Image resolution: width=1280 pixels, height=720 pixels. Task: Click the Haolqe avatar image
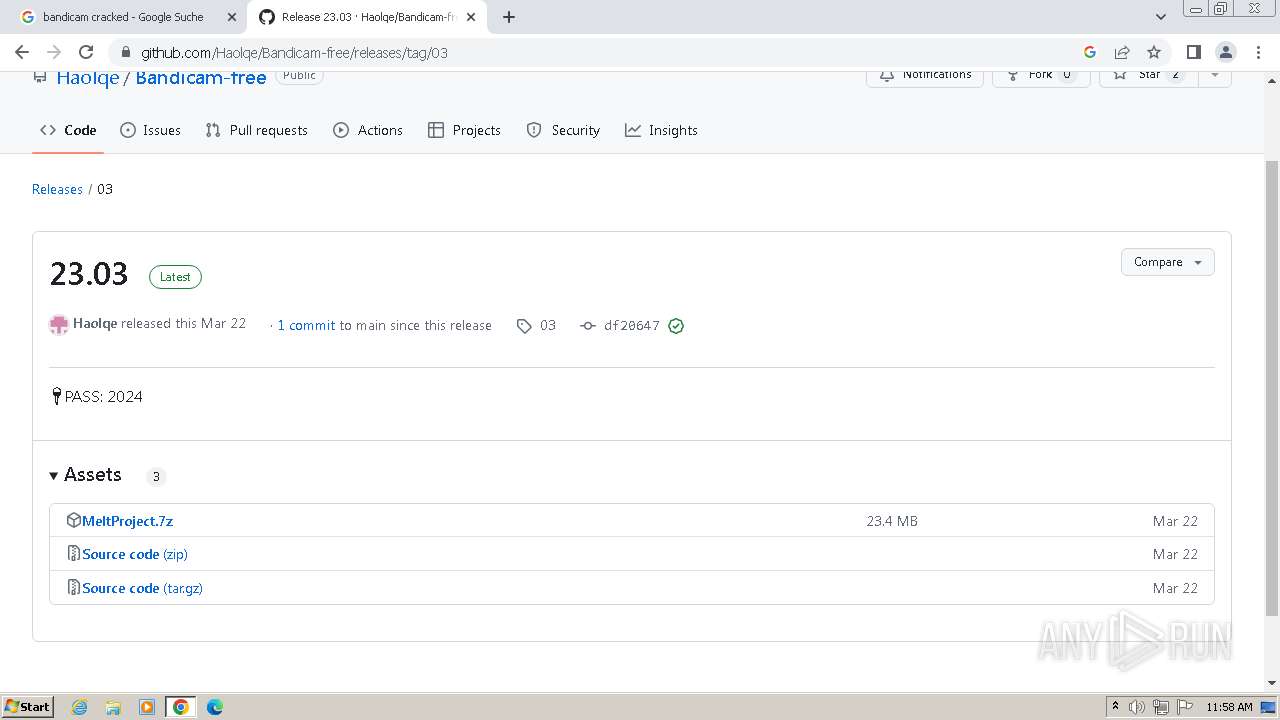pyautogui.click(x=59, y=325)
